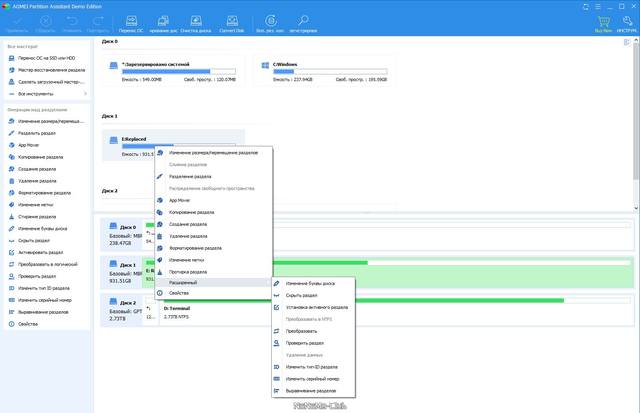Click the refresh icon in the title bar
Image resolution: width=640 pixels, height=413 pixels.
coord(586,7)
